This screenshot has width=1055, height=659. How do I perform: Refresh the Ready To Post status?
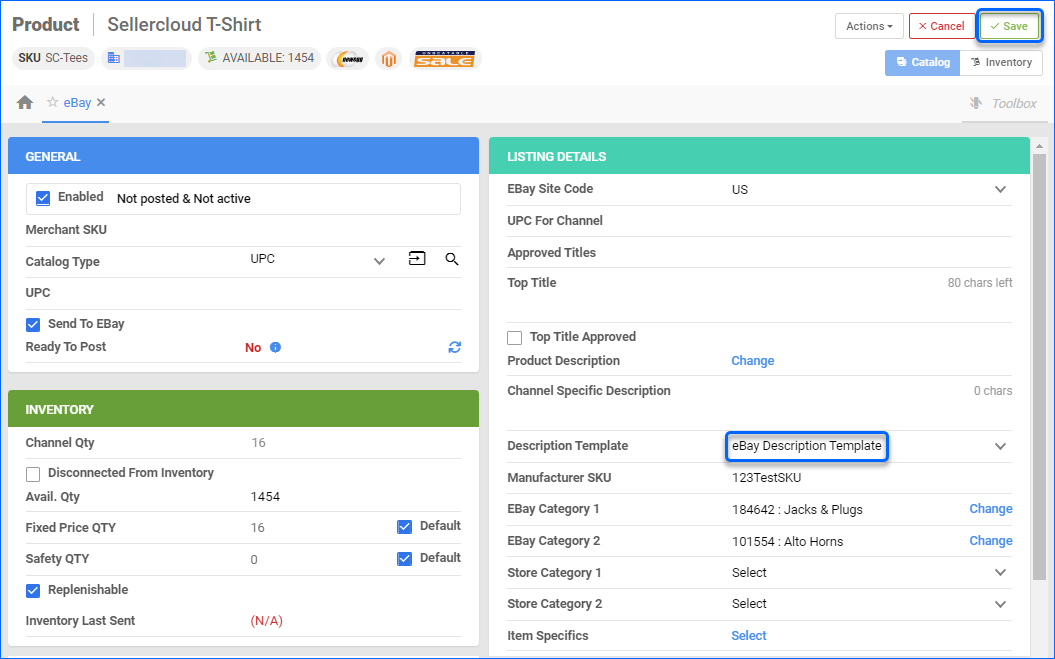pos(455,347)
